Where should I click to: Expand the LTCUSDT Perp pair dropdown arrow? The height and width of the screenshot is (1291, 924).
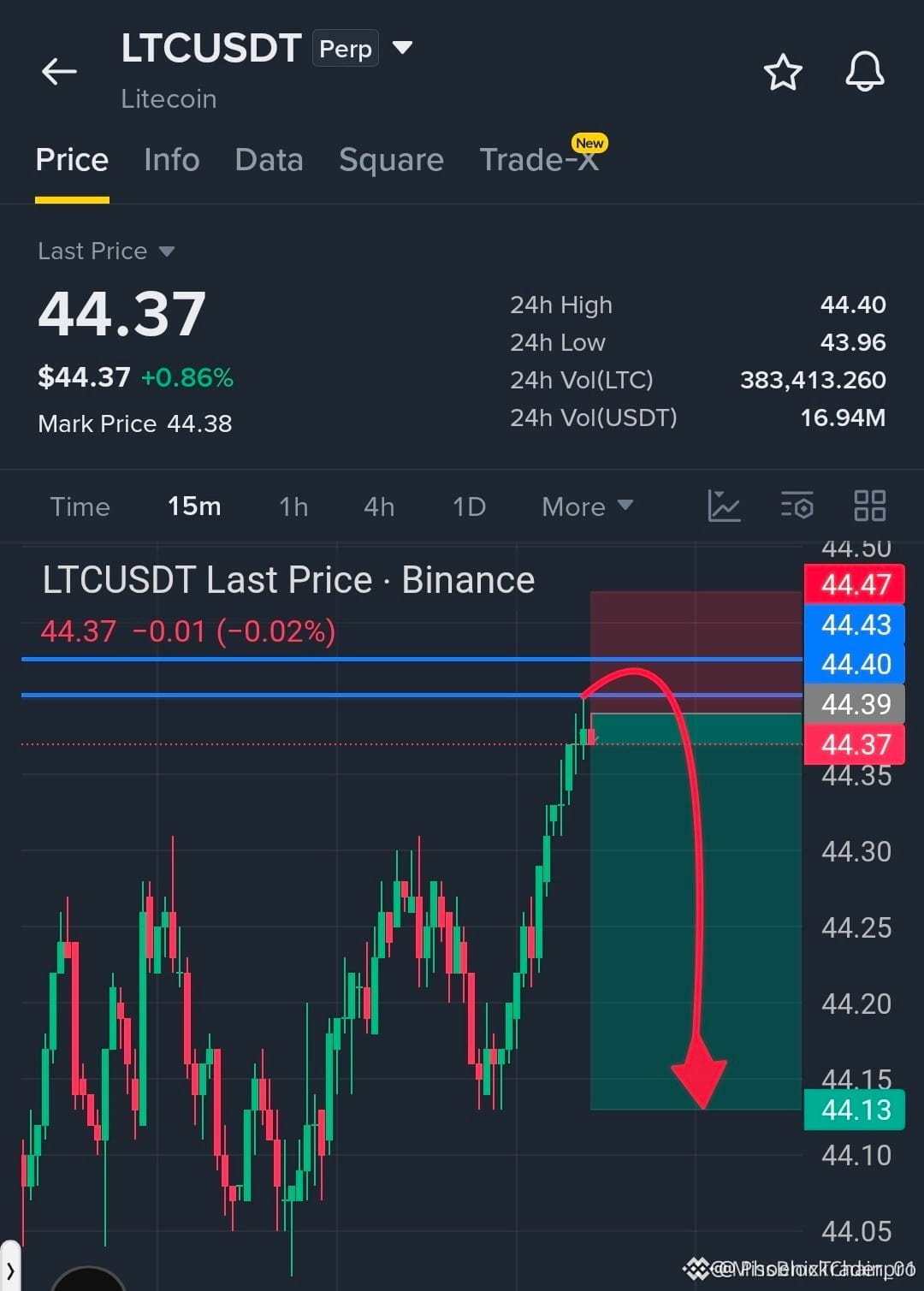pyautogui.click(x=402, y=47)
